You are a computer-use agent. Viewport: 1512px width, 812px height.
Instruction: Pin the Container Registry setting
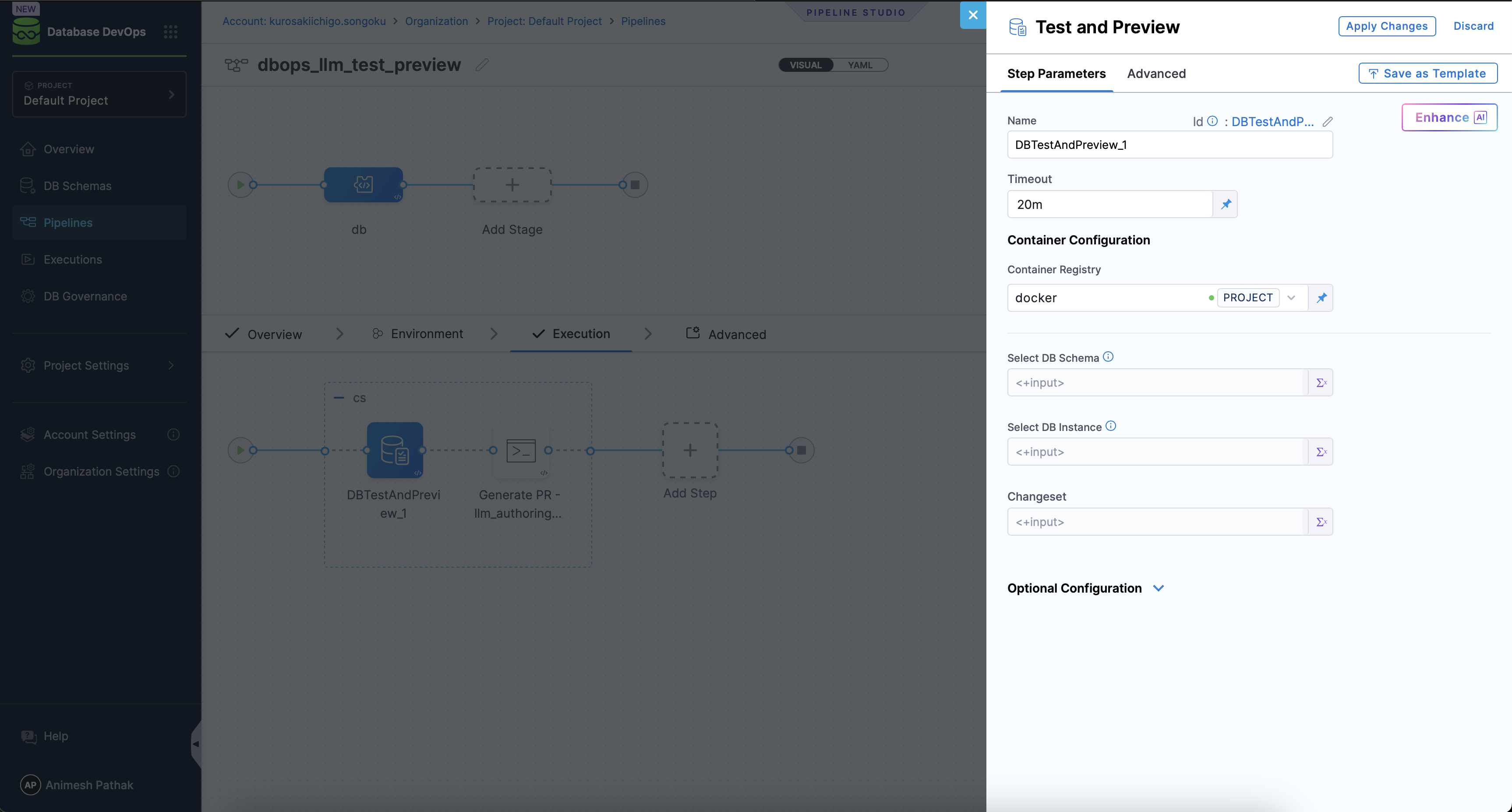point(1321,297)
